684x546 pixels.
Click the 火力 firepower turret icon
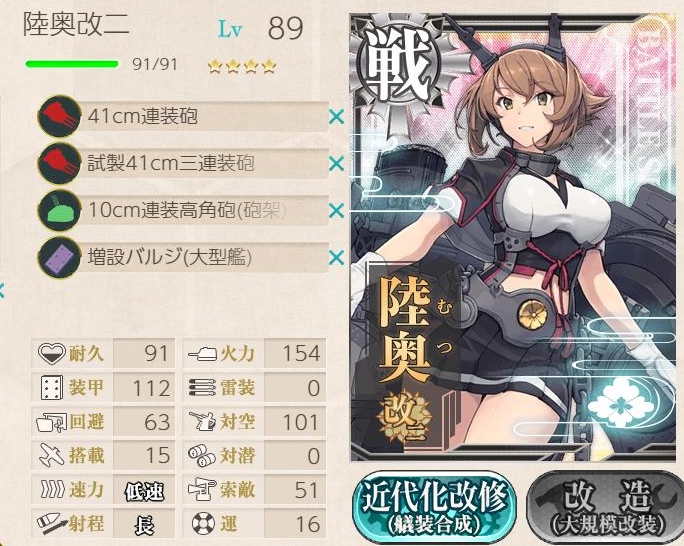pos(203,353)
